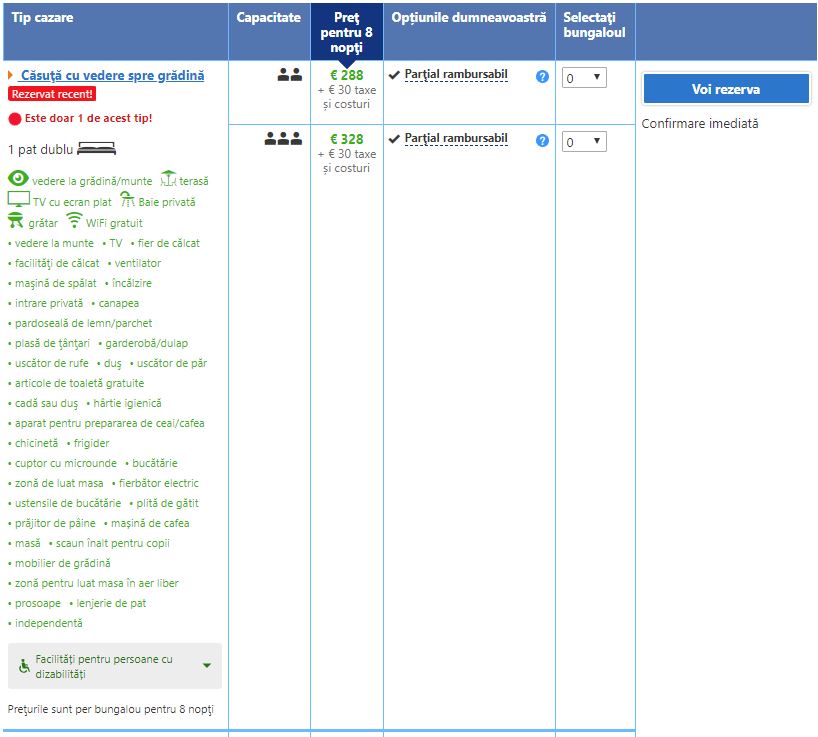The image size is (818, 737).
Task: Click Parțial rambursabil in the €328 row
Action: pos(456,139)
